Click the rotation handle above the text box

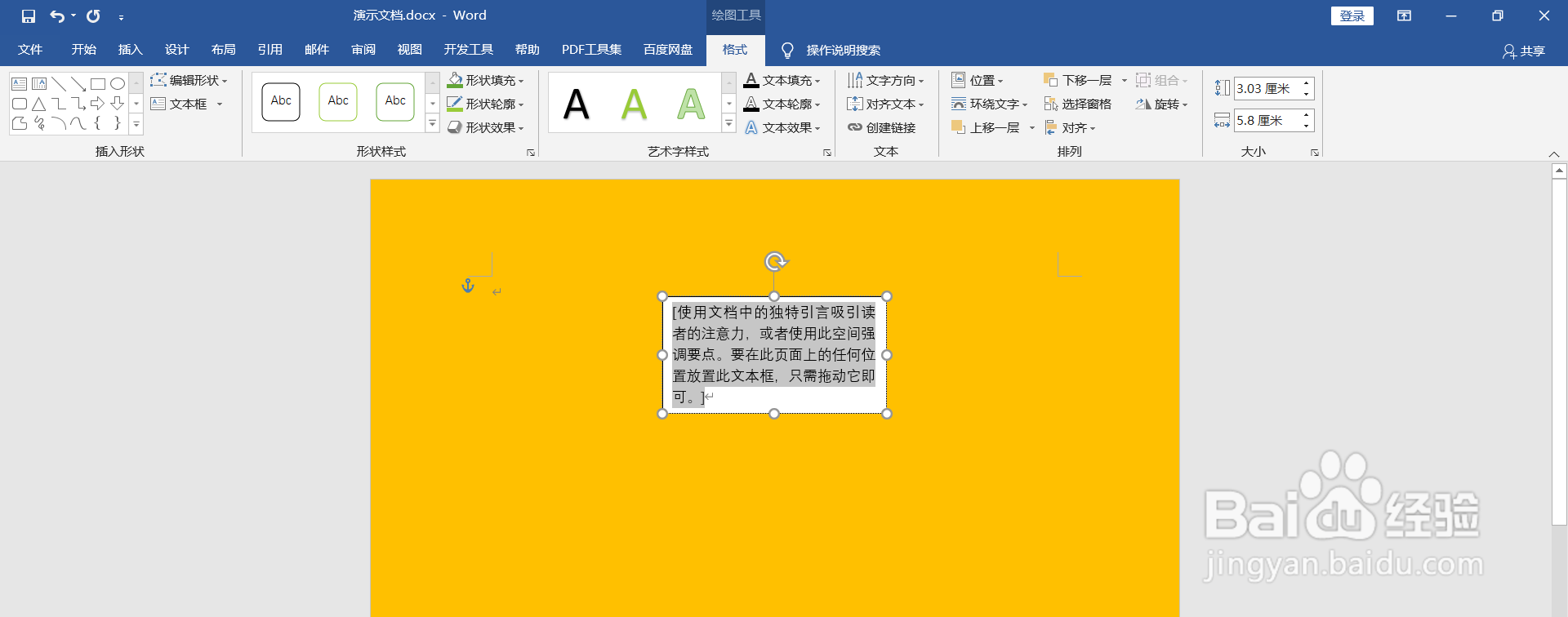(x=775, y=261)
